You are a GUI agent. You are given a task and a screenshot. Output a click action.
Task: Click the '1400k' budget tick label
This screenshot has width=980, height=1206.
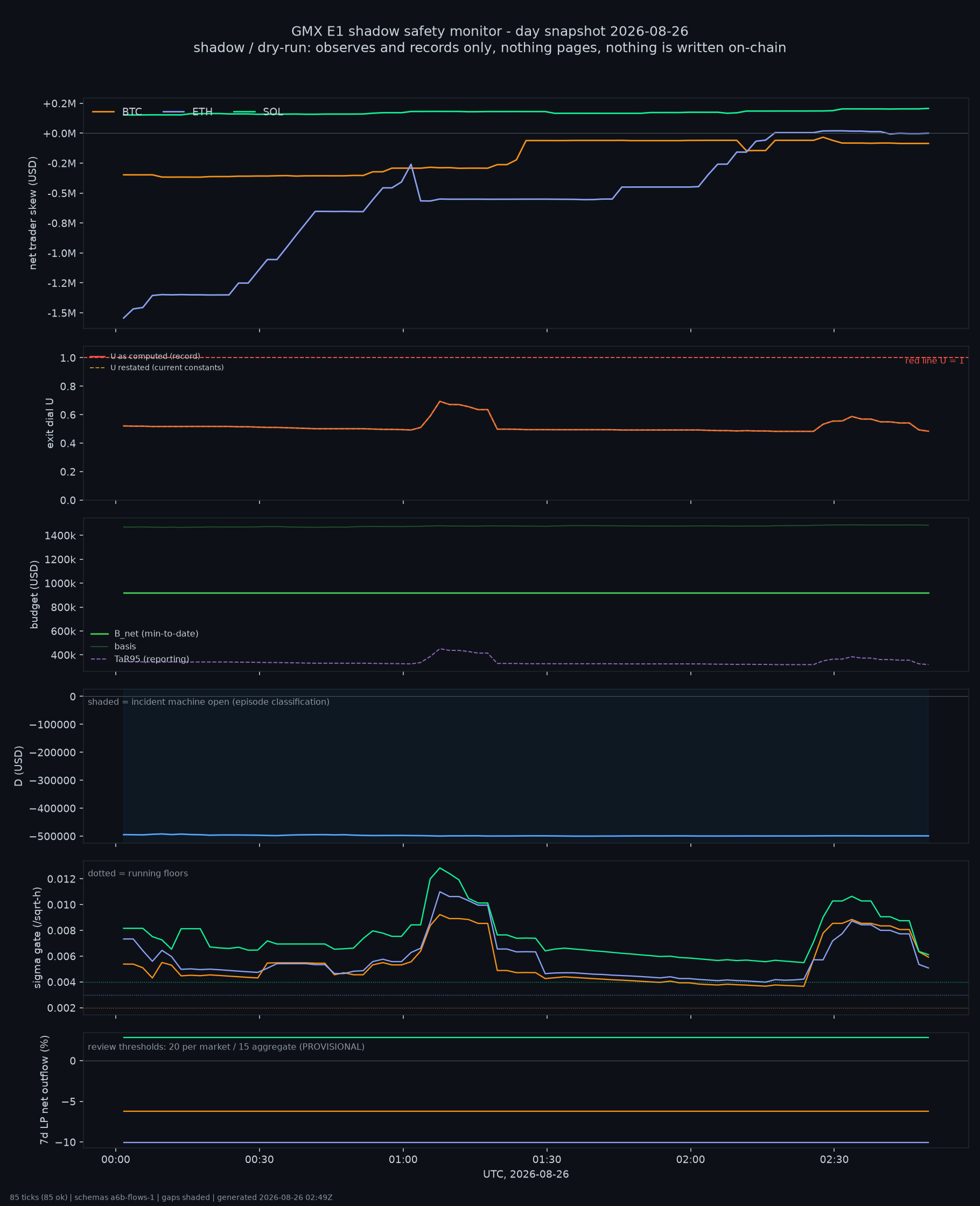tap(60, 536)
